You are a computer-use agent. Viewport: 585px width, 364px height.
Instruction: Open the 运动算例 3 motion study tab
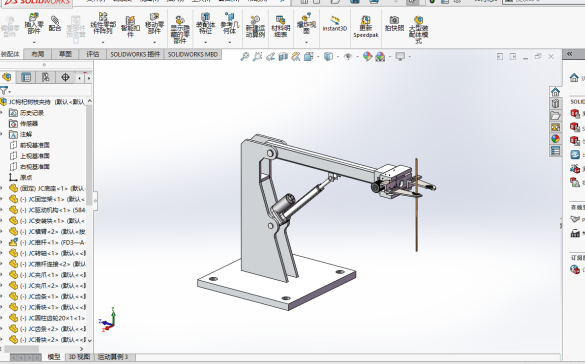click(113, 357)
